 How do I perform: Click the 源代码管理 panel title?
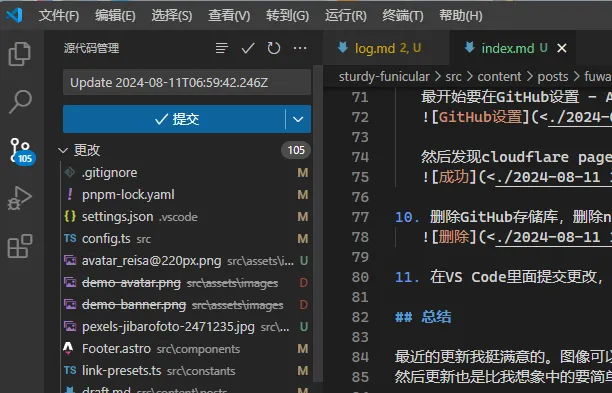point(91,48)
